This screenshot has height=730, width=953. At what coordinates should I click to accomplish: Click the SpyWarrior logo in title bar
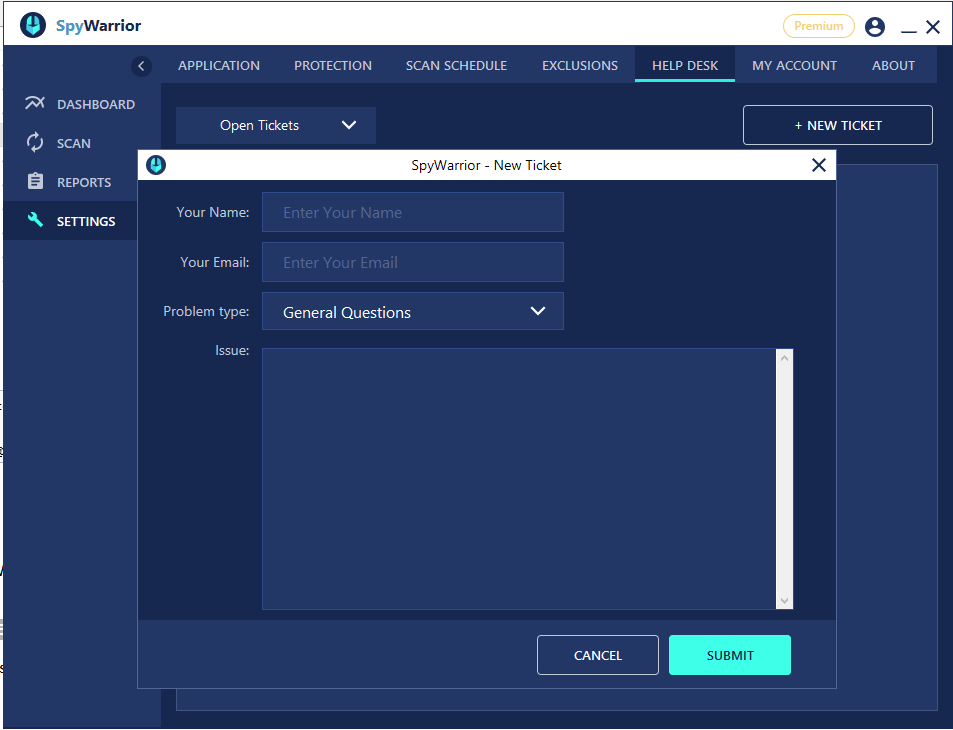coord(33,26)
